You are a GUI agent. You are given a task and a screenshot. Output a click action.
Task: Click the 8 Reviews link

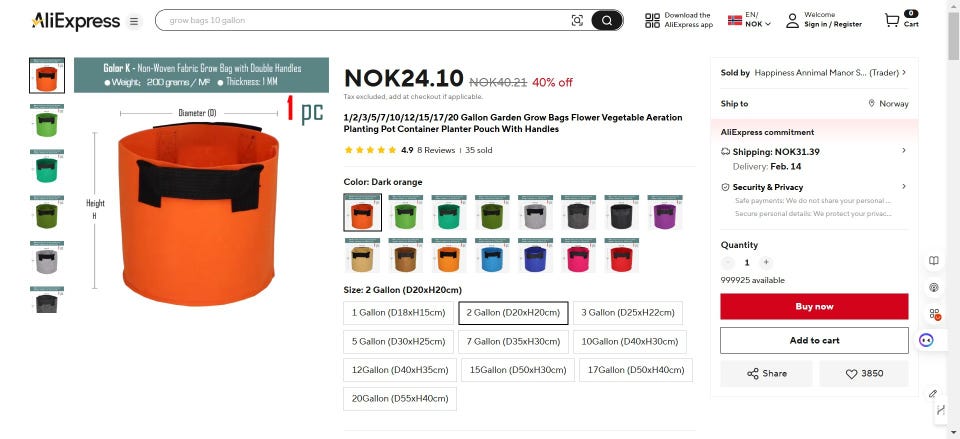(436, 150)
